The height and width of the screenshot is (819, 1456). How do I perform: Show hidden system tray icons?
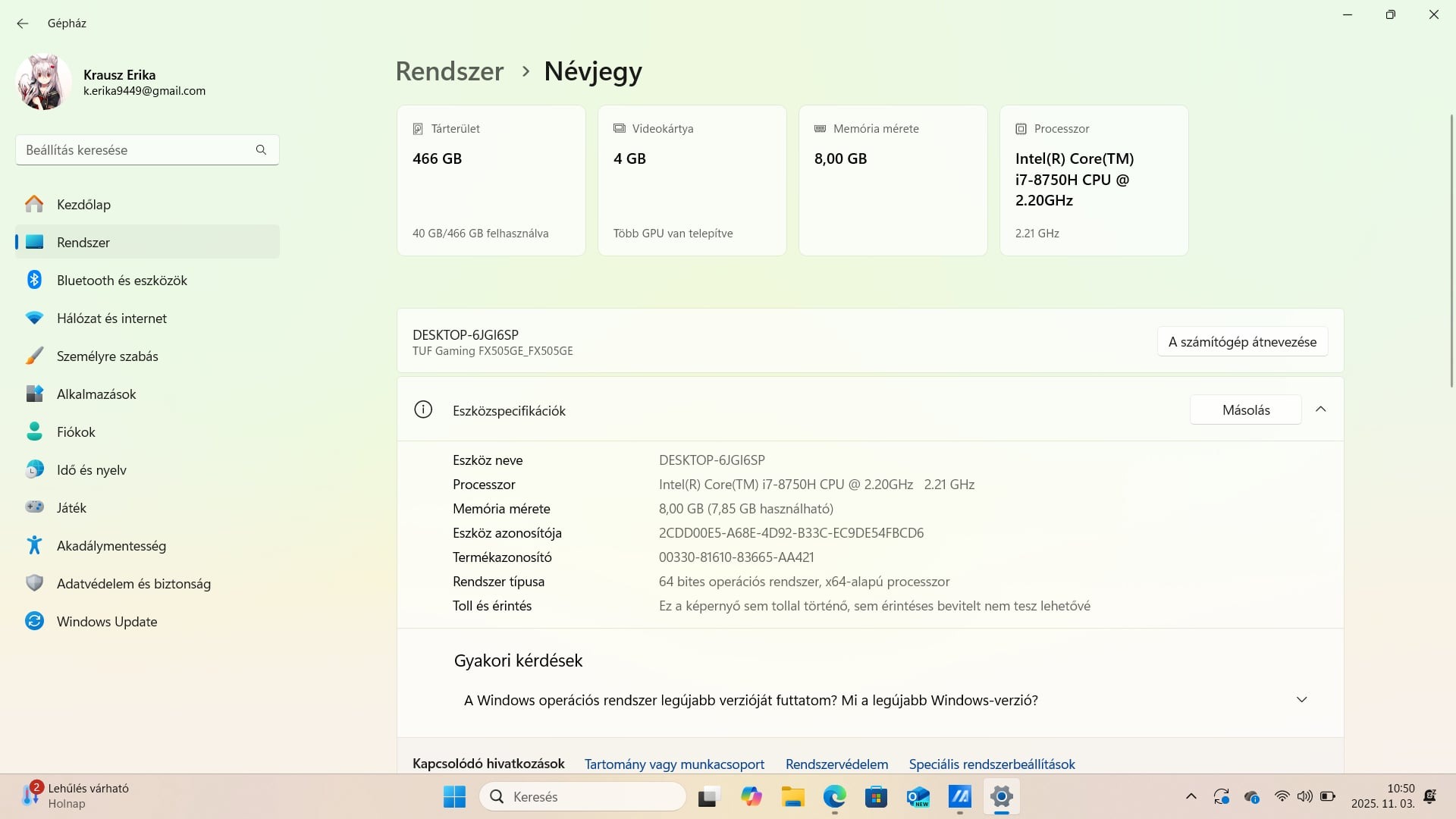click(1191, 796)
